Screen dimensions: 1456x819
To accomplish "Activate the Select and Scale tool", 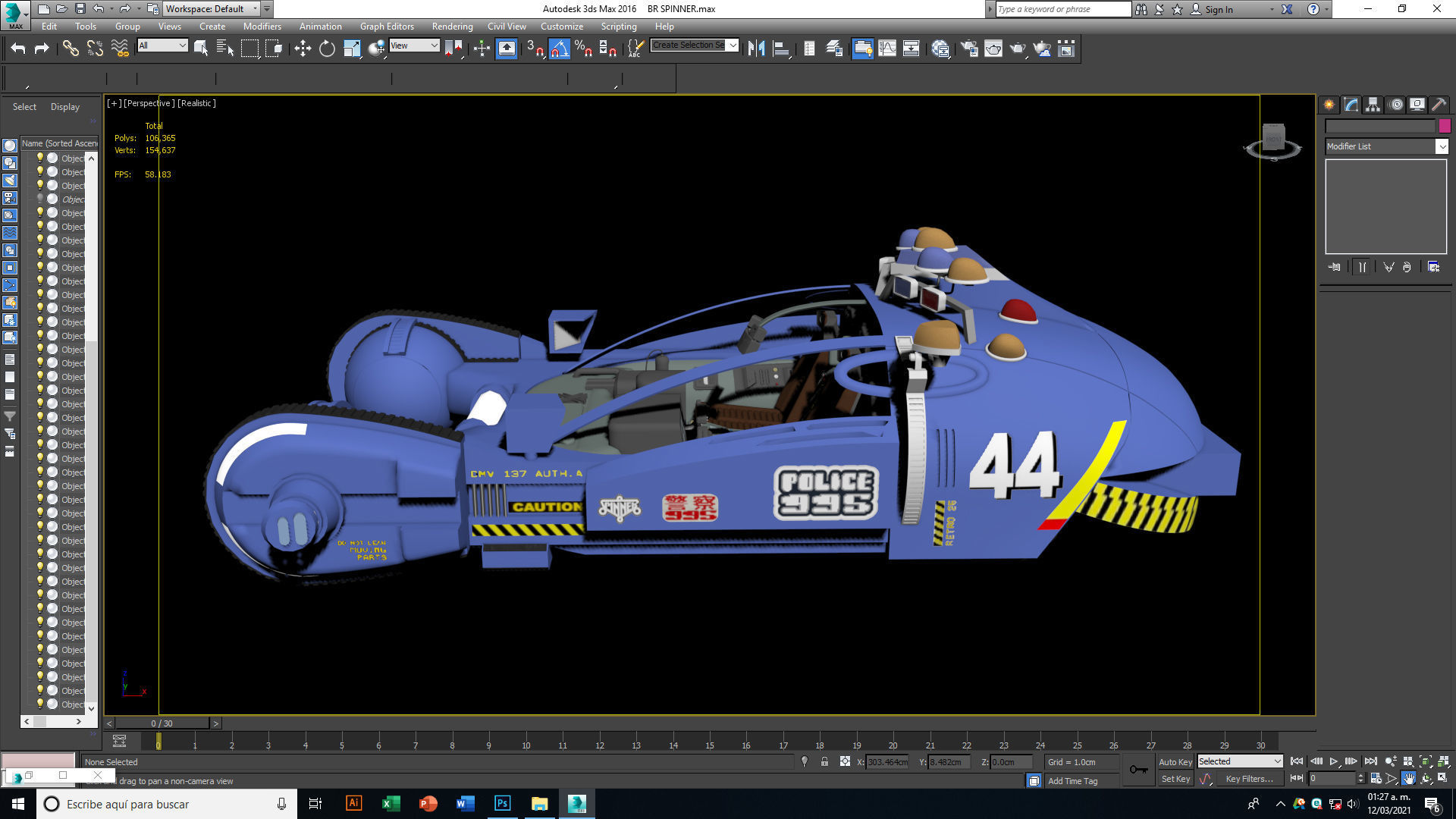I will [x=352, y=49].
